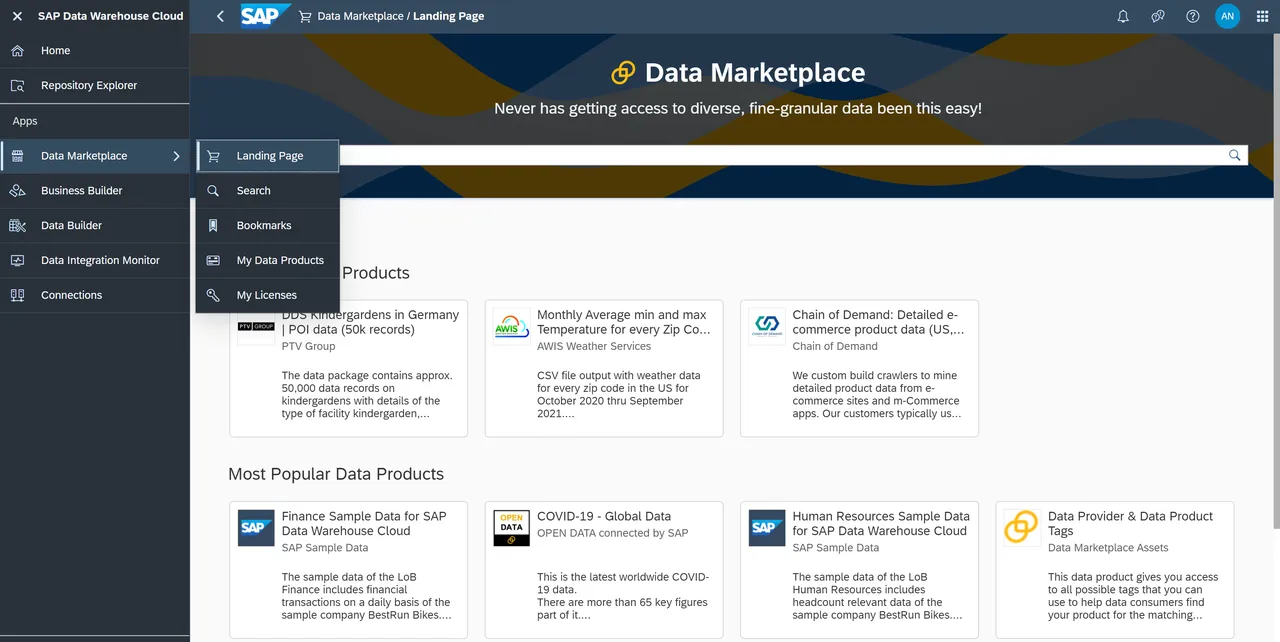Open Chain of Demand e-commerce product data card
Image resolution: width=1280 pixels, height=642 pixels.
859,368
